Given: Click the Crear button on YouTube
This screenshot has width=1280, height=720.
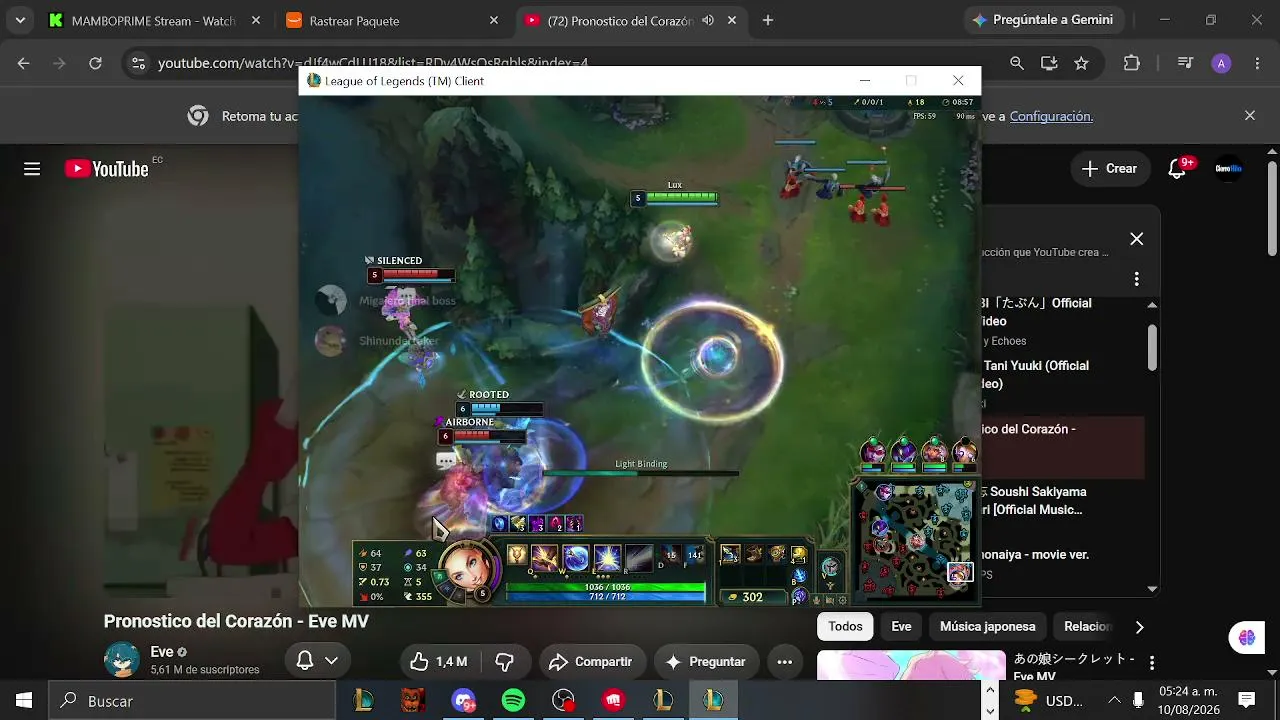Looking at the screenshot, I should (1109, 169).
